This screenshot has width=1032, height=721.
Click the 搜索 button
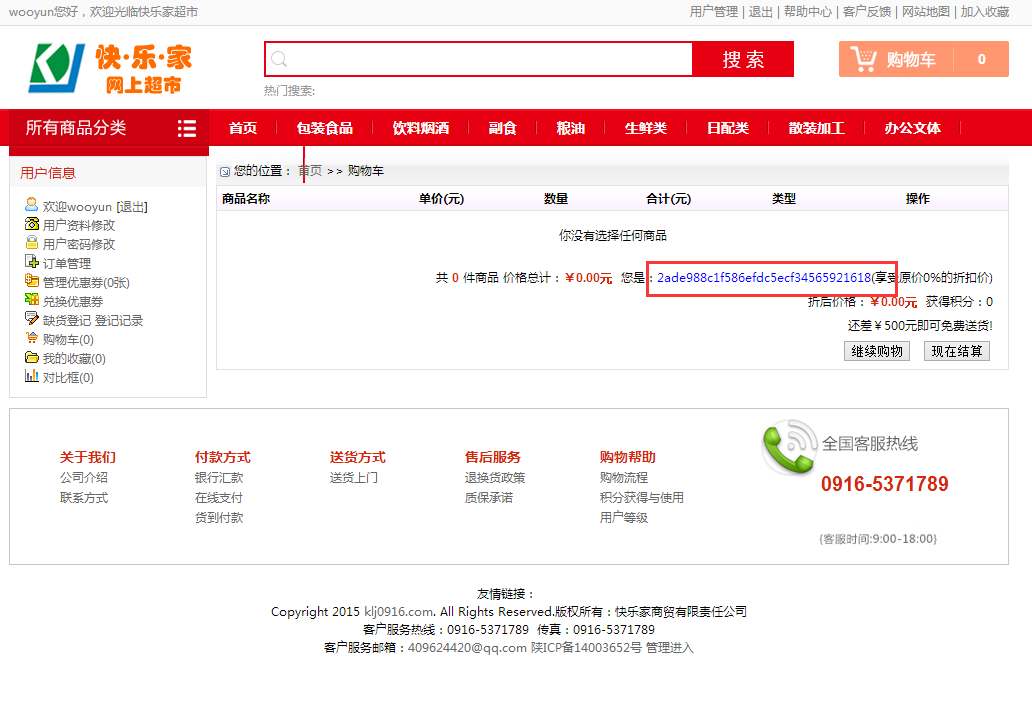click(743, 59)
